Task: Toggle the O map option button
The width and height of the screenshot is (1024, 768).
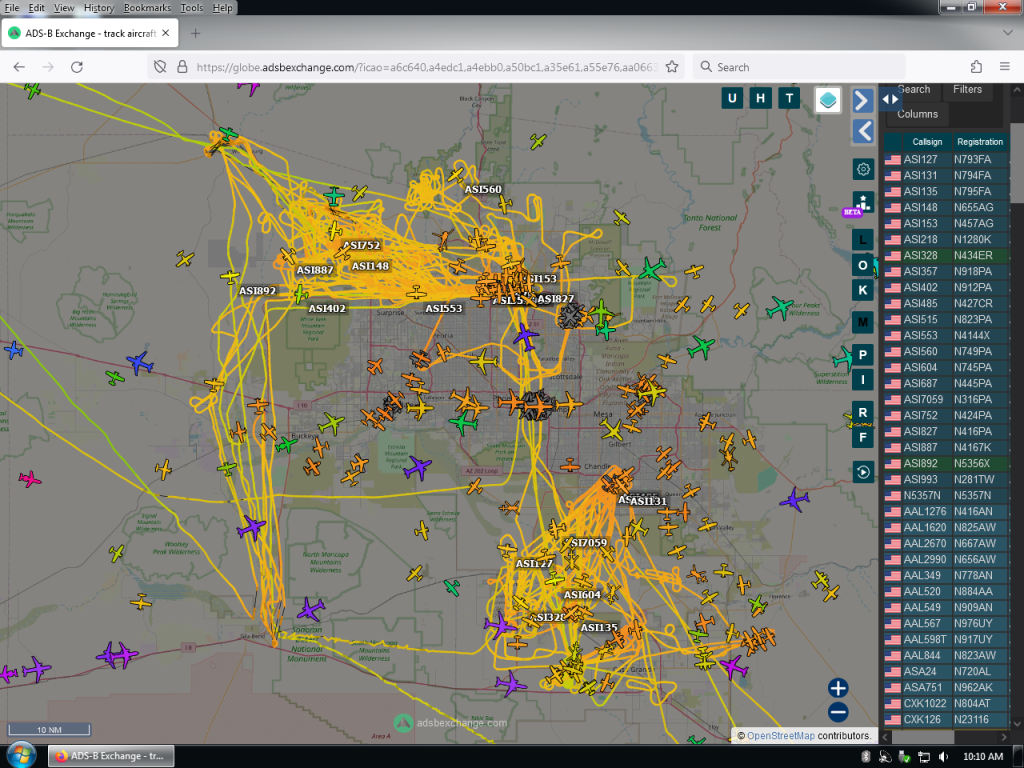Action: tap(863, 265)
